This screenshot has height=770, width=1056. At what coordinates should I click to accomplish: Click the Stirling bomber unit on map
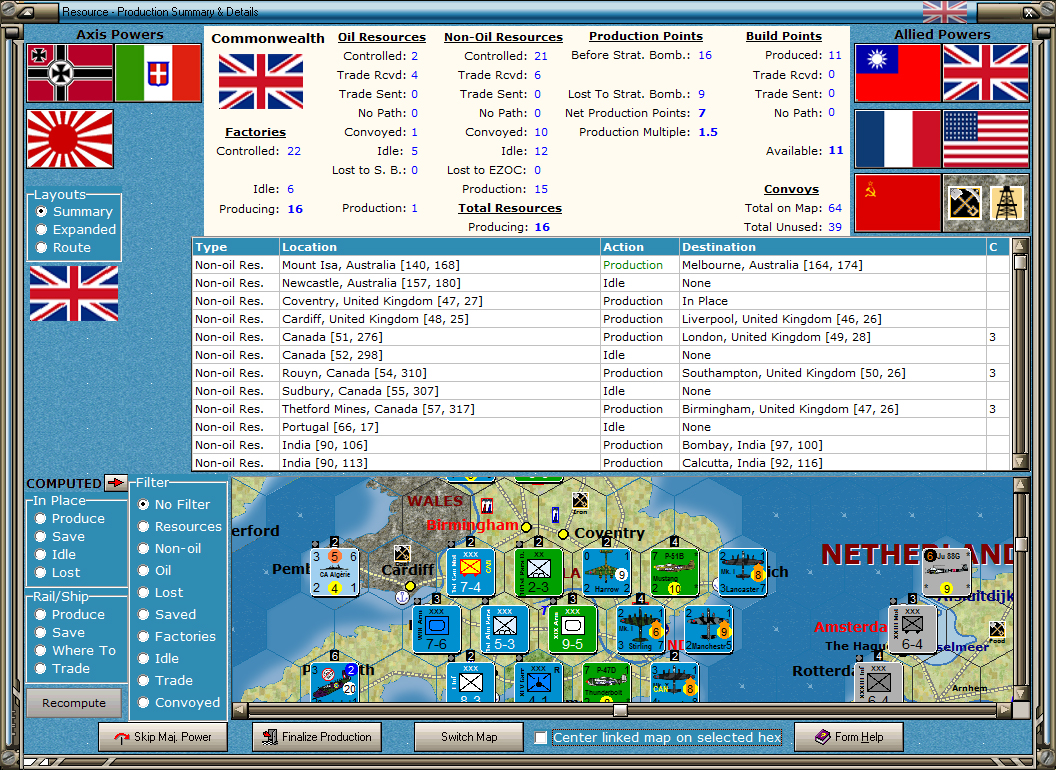click(641, 630)
